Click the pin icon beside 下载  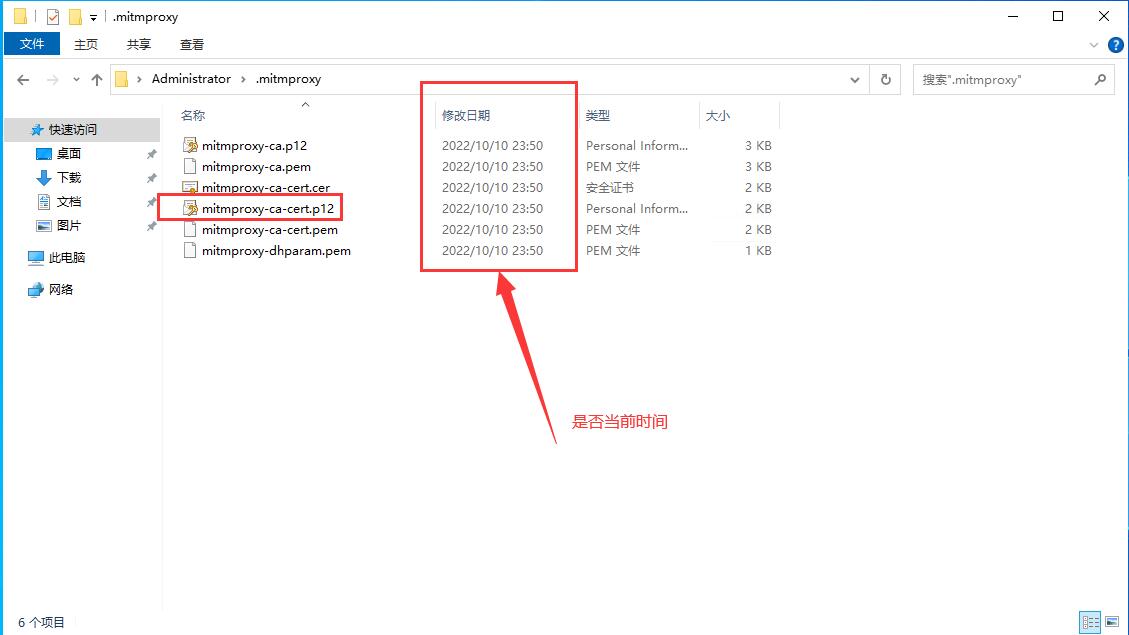(151, 178)
